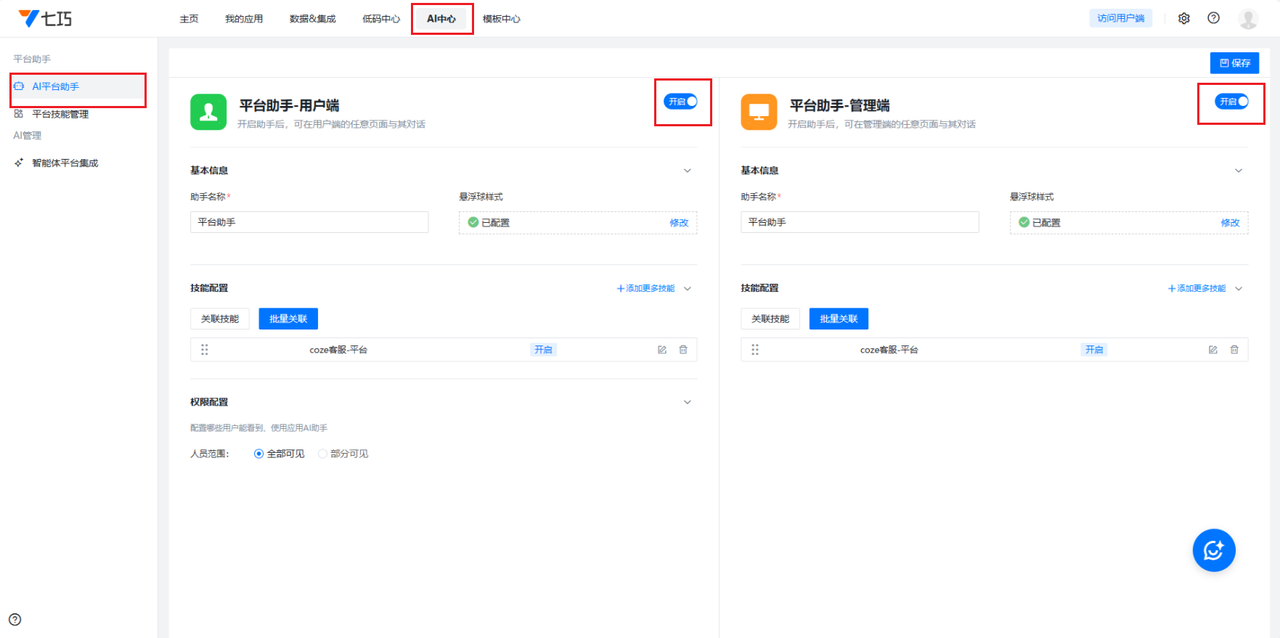Collapse 权限配置 section chevron
The height and width of the screenshot is (638, 1280).
coord(687,402)
